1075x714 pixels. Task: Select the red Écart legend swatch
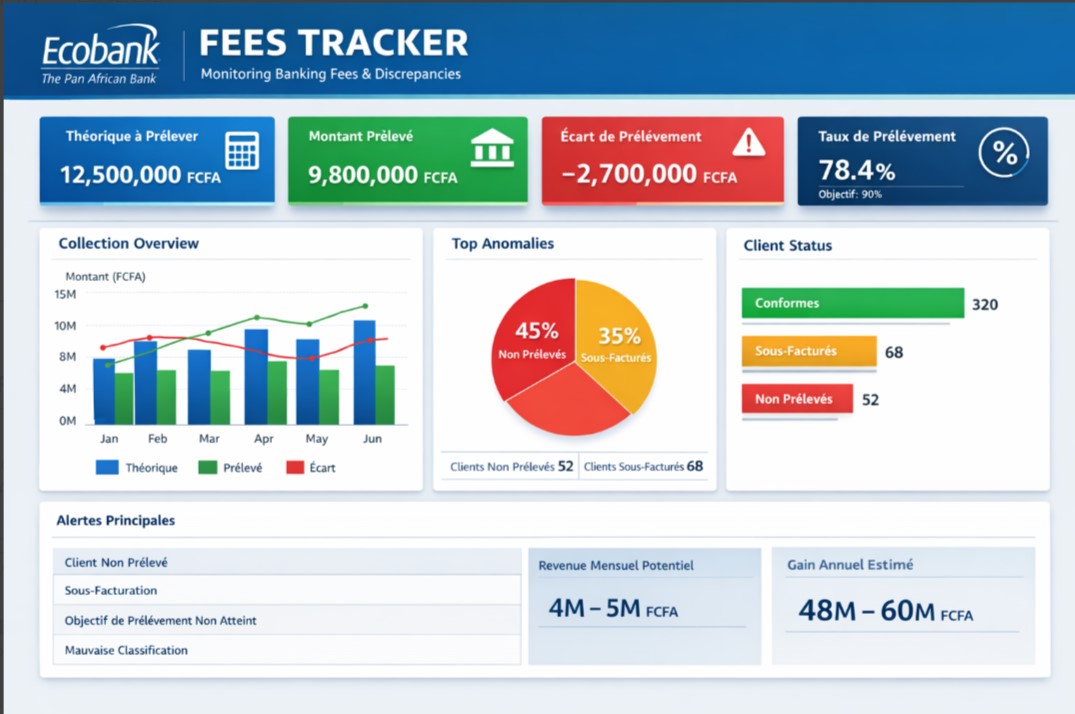(295, 468)
